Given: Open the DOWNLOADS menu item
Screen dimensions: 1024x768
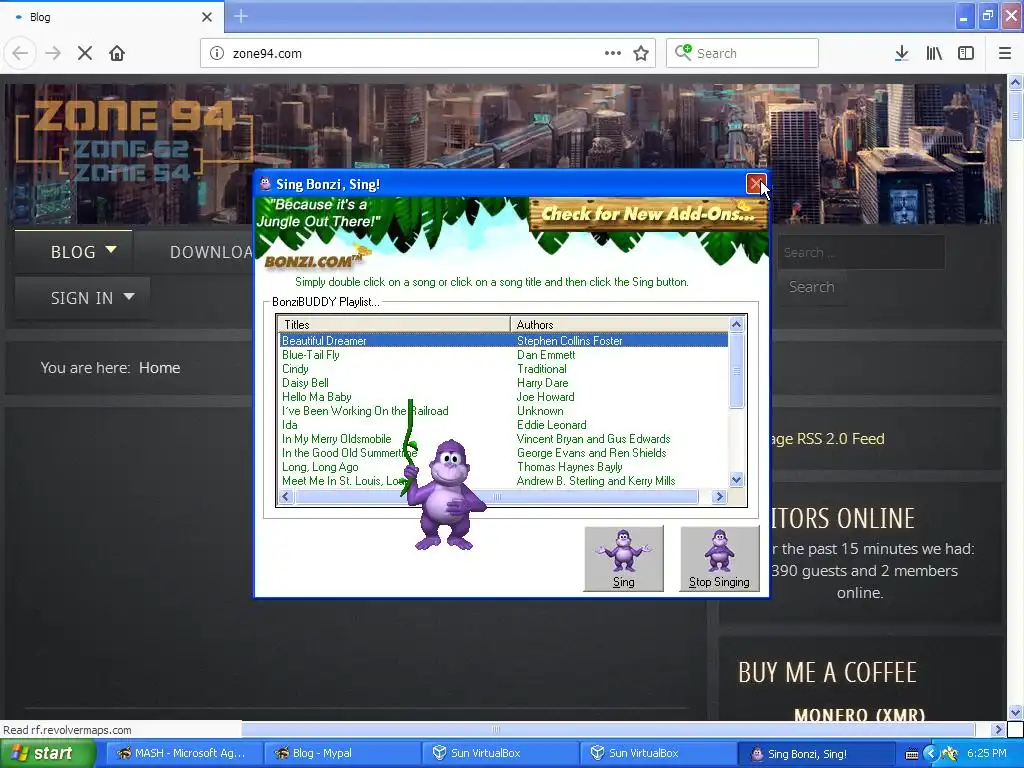Looking at the screenshot, I should click(x=210, y=252).
